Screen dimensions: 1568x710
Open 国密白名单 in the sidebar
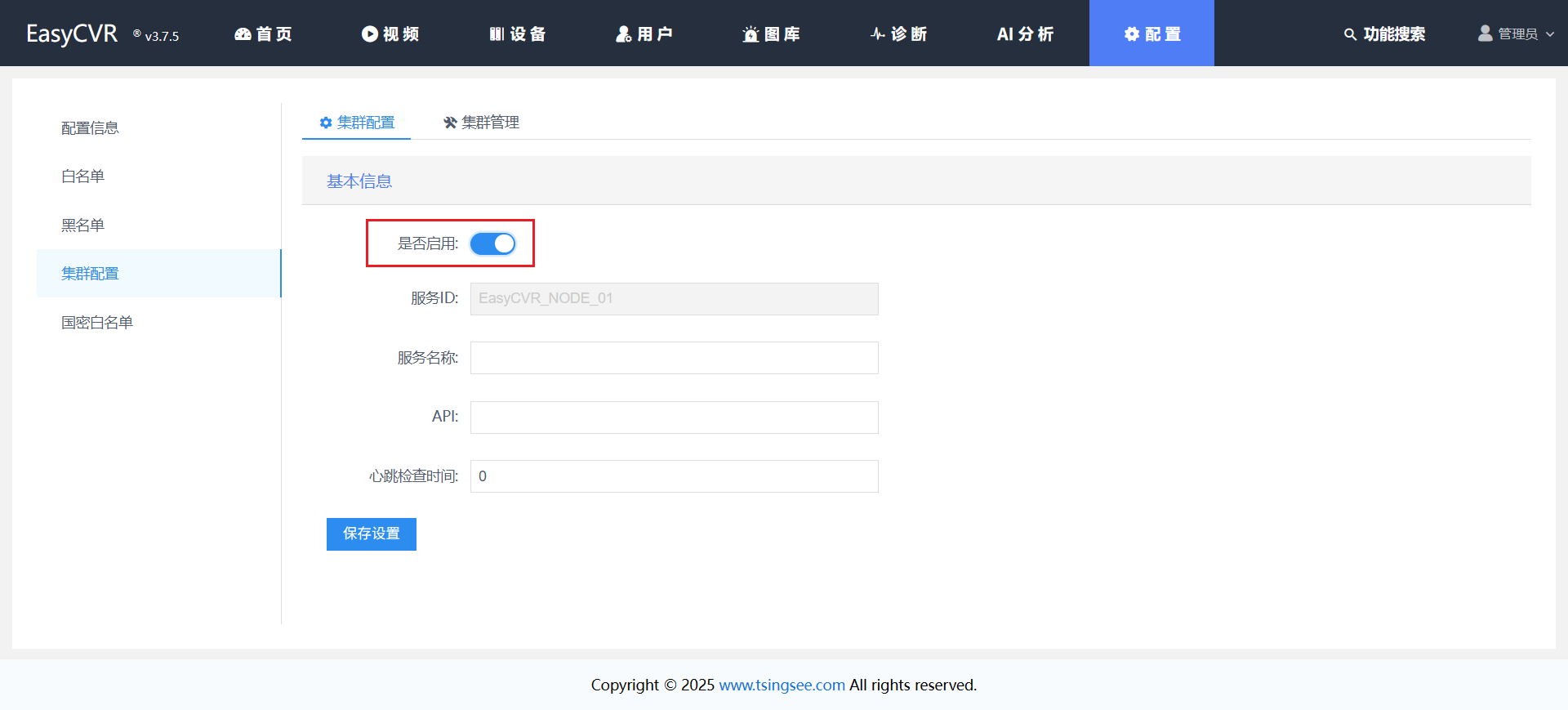[x=97, y=323]
